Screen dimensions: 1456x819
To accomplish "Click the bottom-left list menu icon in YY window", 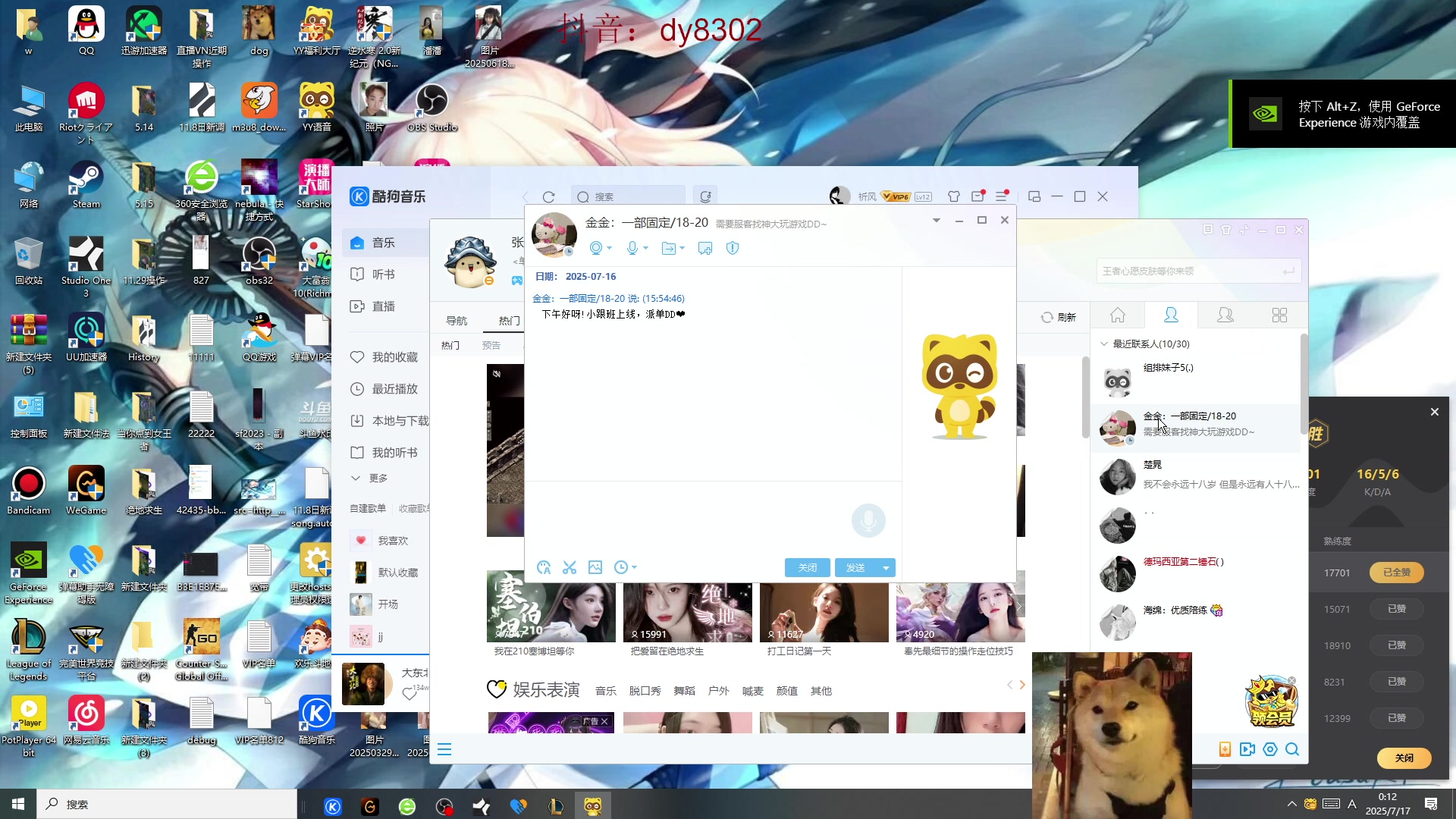I will [x=444, y=750].
